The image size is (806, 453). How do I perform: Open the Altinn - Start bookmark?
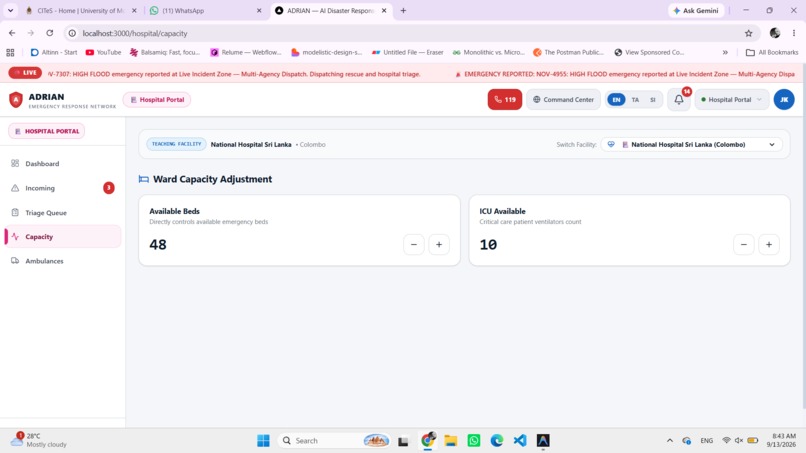(x=54, y=52)
